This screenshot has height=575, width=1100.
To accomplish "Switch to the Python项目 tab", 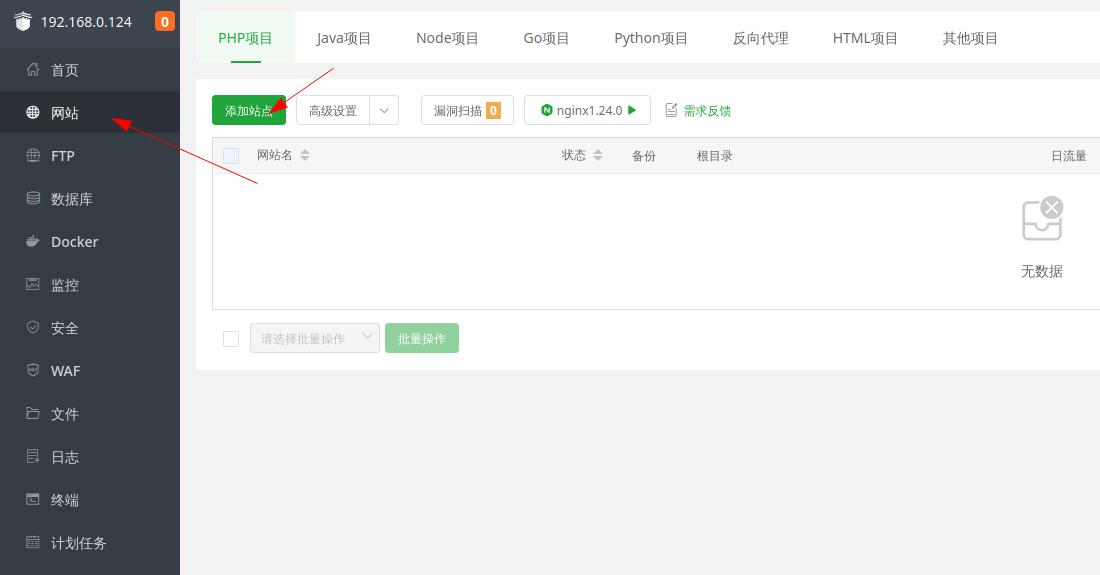I will coord(651,38).
